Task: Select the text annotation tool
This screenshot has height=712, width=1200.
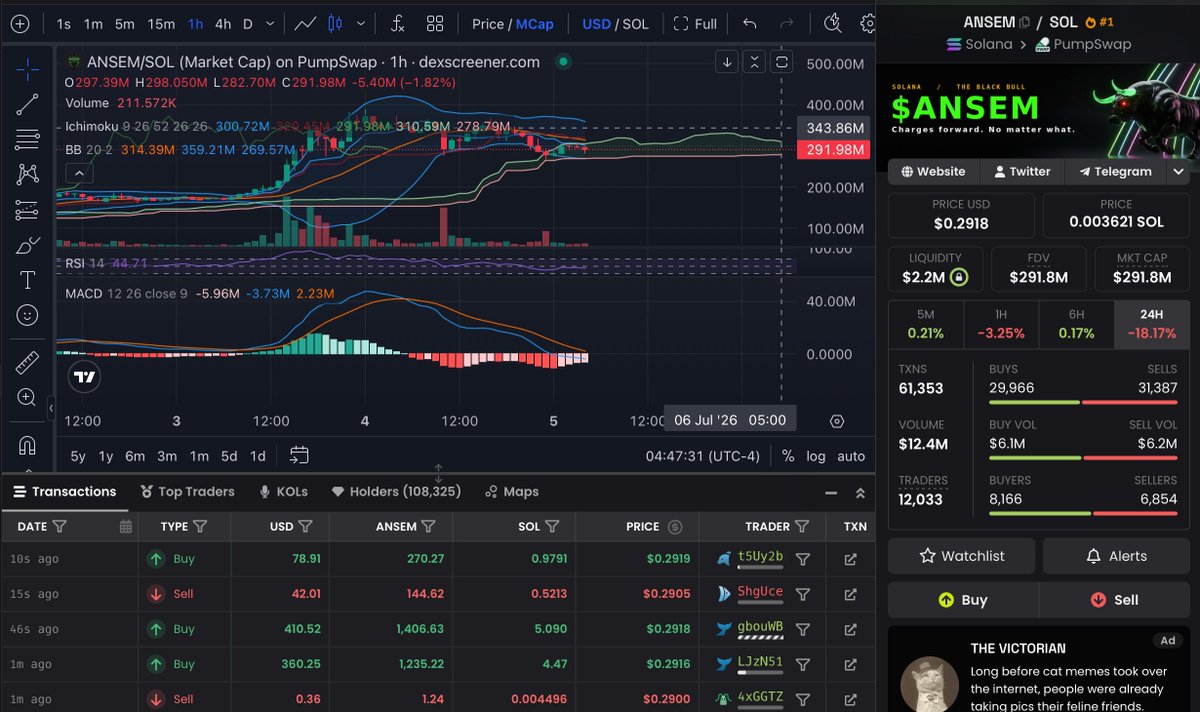Action: pos(27,280)
